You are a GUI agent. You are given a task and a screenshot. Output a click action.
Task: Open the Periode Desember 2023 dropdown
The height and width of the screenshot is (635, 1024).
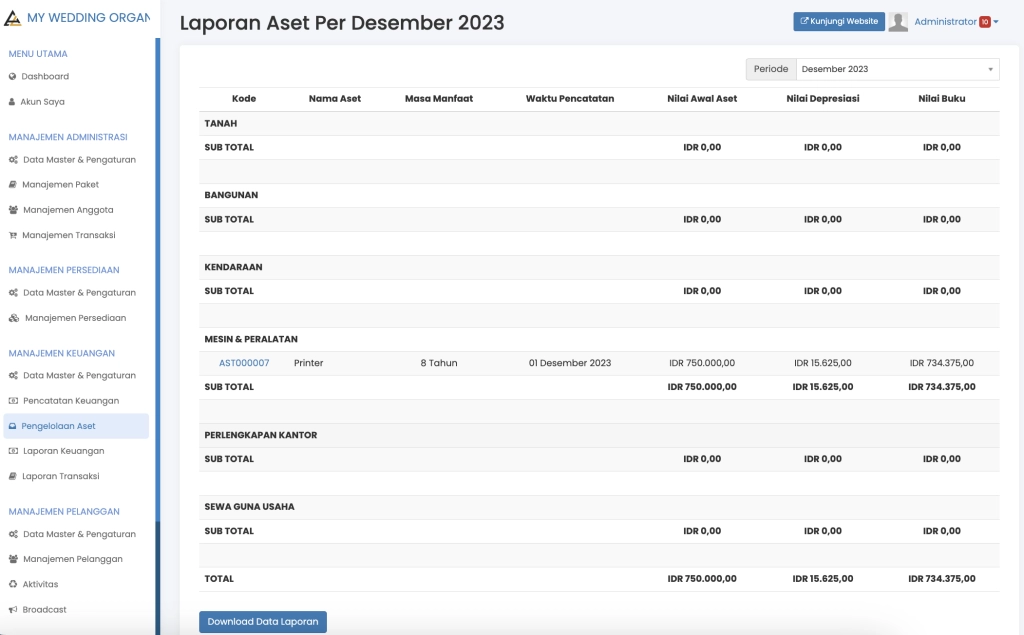point(897,69)
